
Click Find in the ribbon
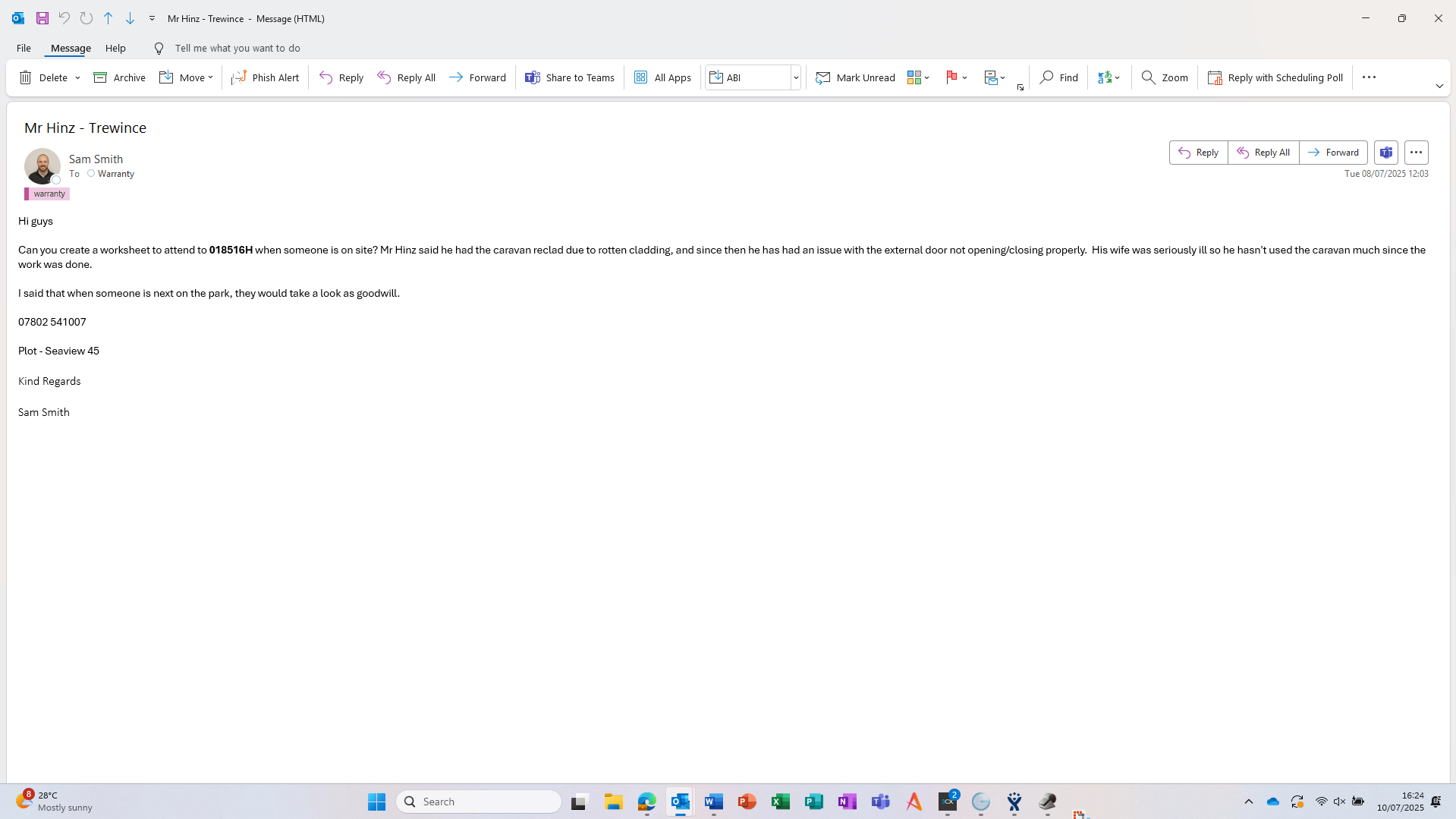[x=1058, y=77]
